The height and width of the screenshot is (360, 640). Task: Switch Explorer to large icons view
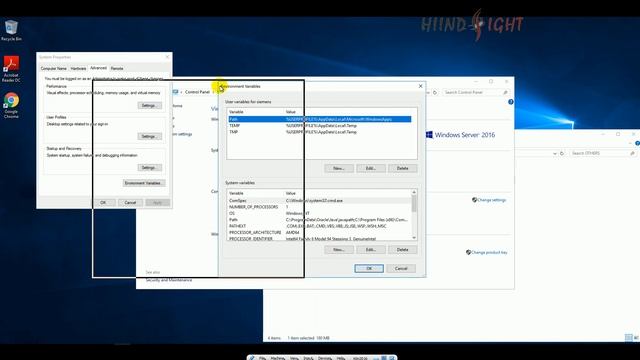point(636,337)
